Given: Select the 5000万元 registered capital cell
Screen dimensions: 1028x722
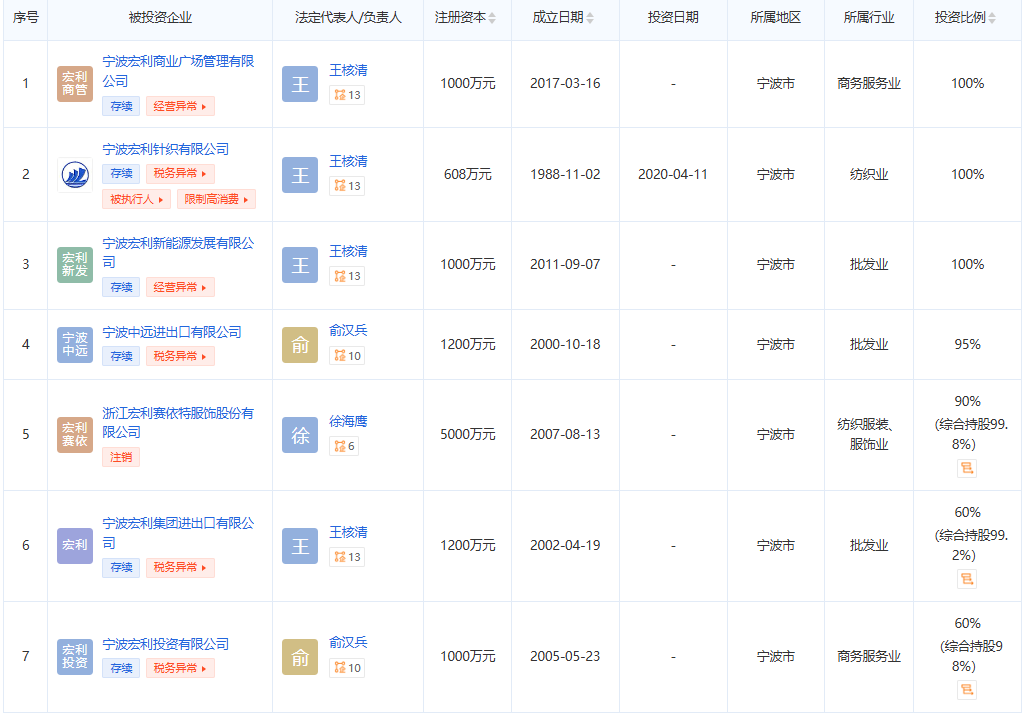Looking at the screenshot, I should click(467, 434).
